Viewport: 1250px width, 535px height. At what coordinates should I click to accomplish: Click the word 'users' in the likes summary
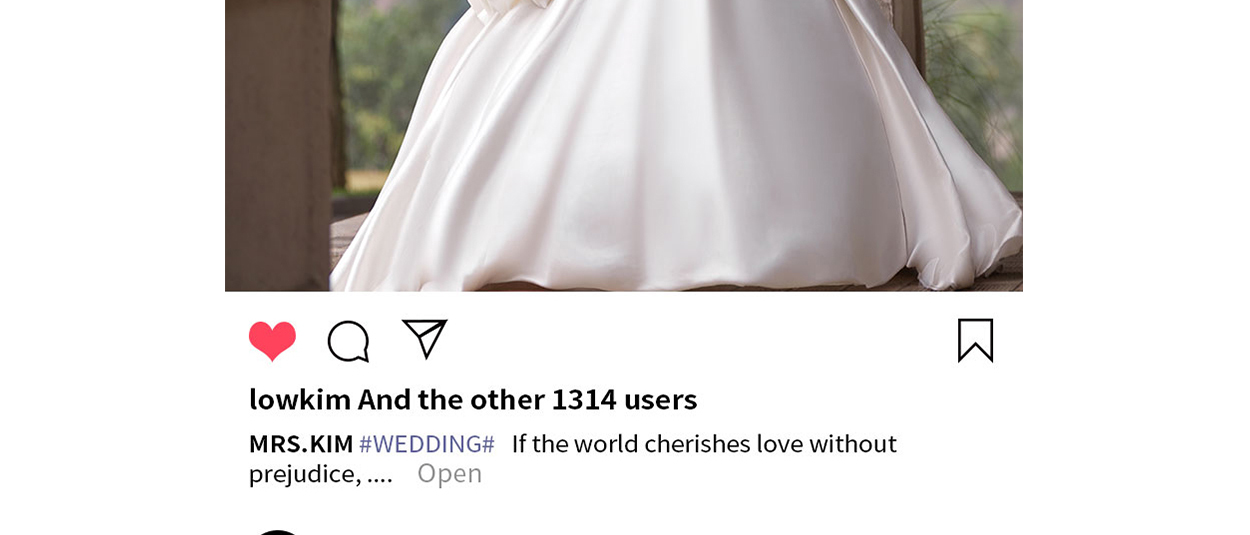(660, 399)
